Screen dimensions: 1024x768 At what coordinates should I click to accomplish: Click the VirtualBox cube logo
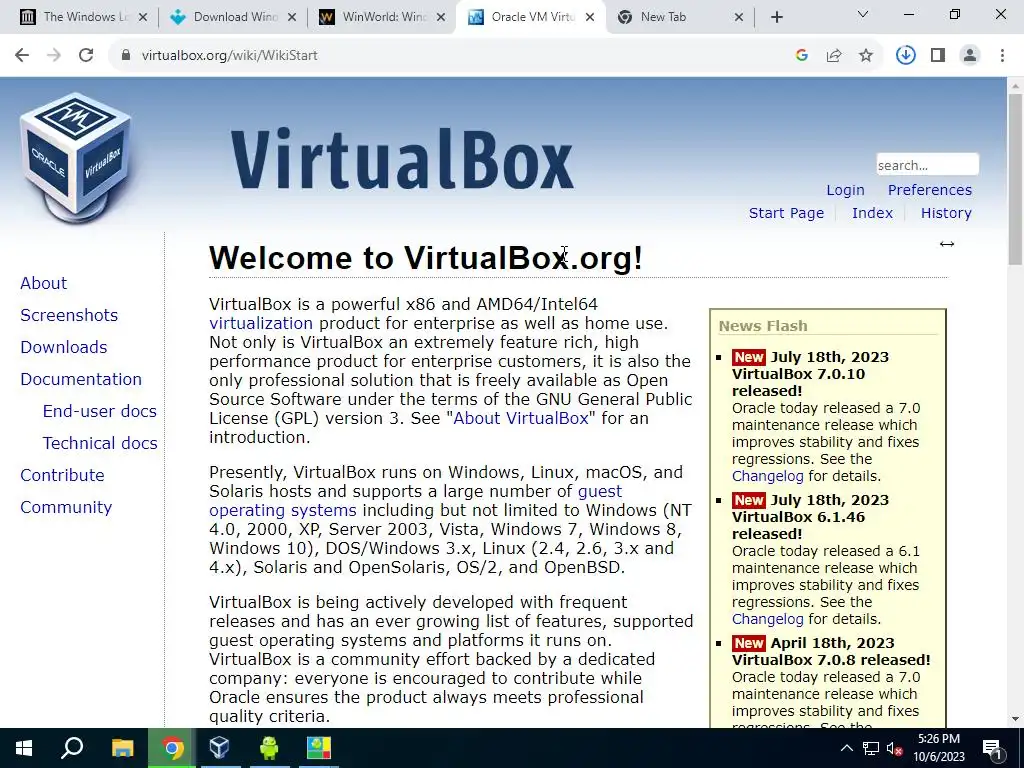(x=76, y=157)
